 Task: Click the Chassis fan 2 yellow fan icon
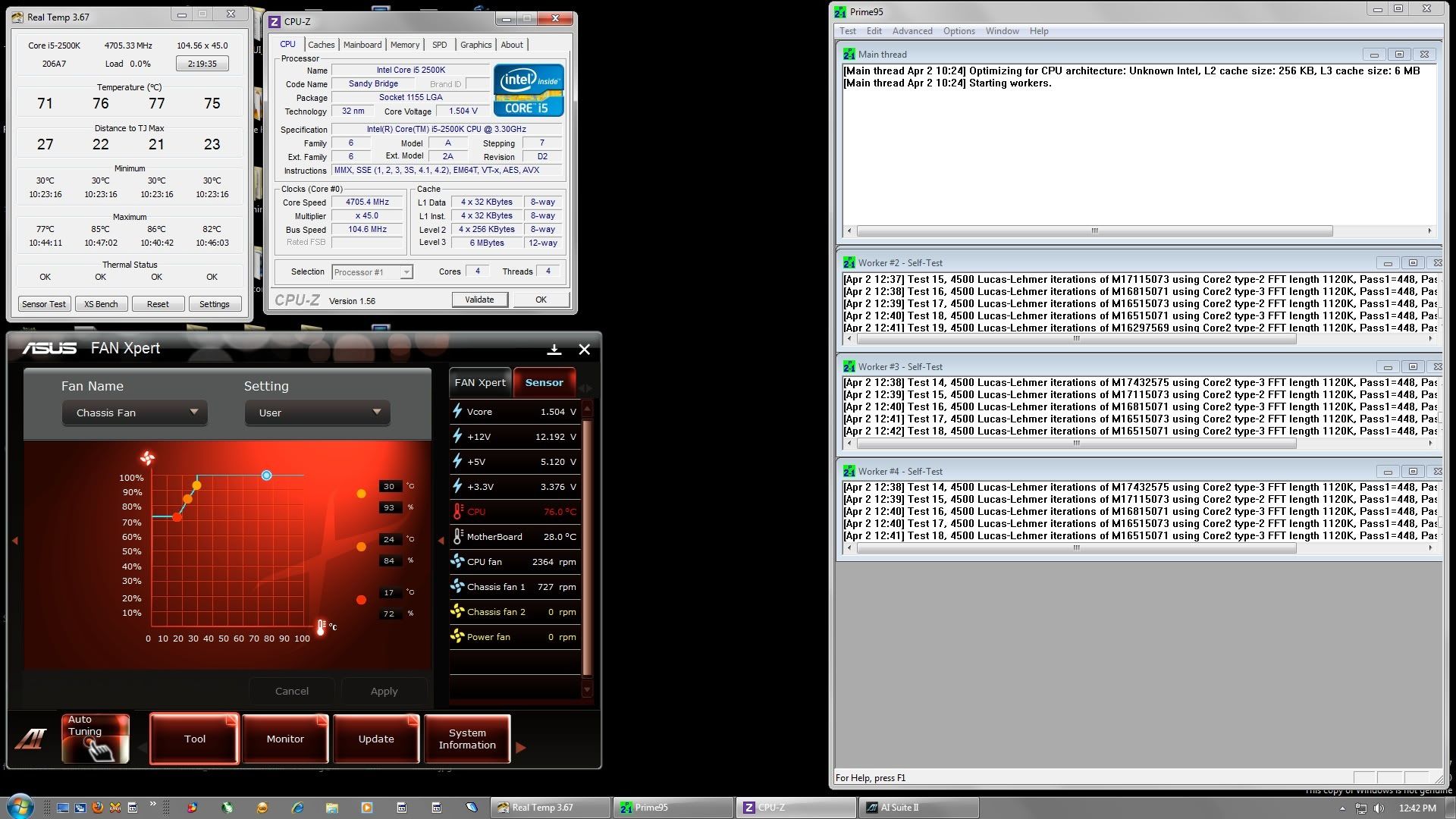(457, 611)
